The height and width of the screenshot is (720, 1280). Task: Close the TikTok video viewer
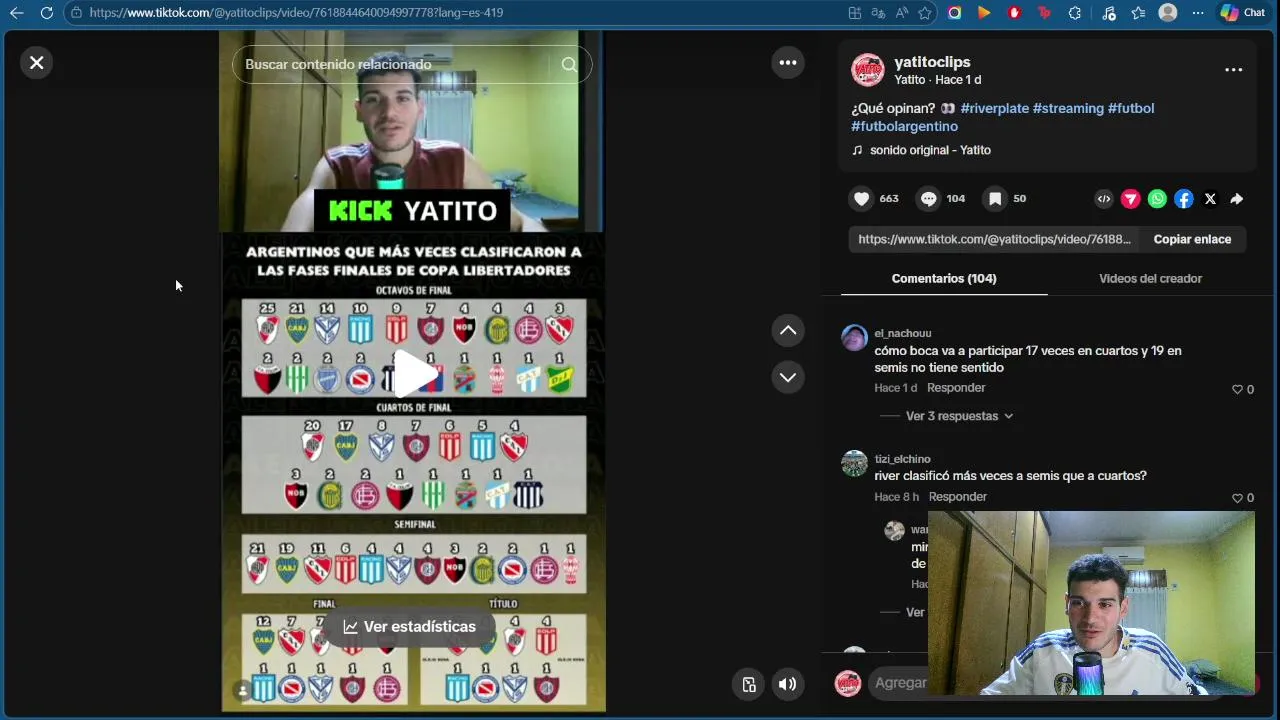[37, 63]
